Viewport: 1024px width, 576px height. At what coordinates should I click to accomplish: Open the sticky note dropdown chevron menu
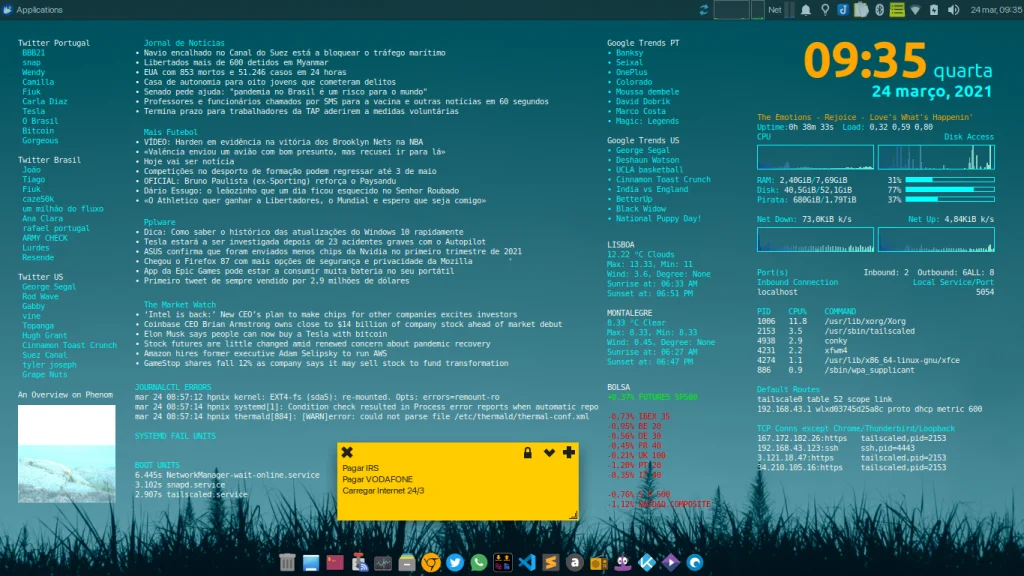(x=549, y=453)
